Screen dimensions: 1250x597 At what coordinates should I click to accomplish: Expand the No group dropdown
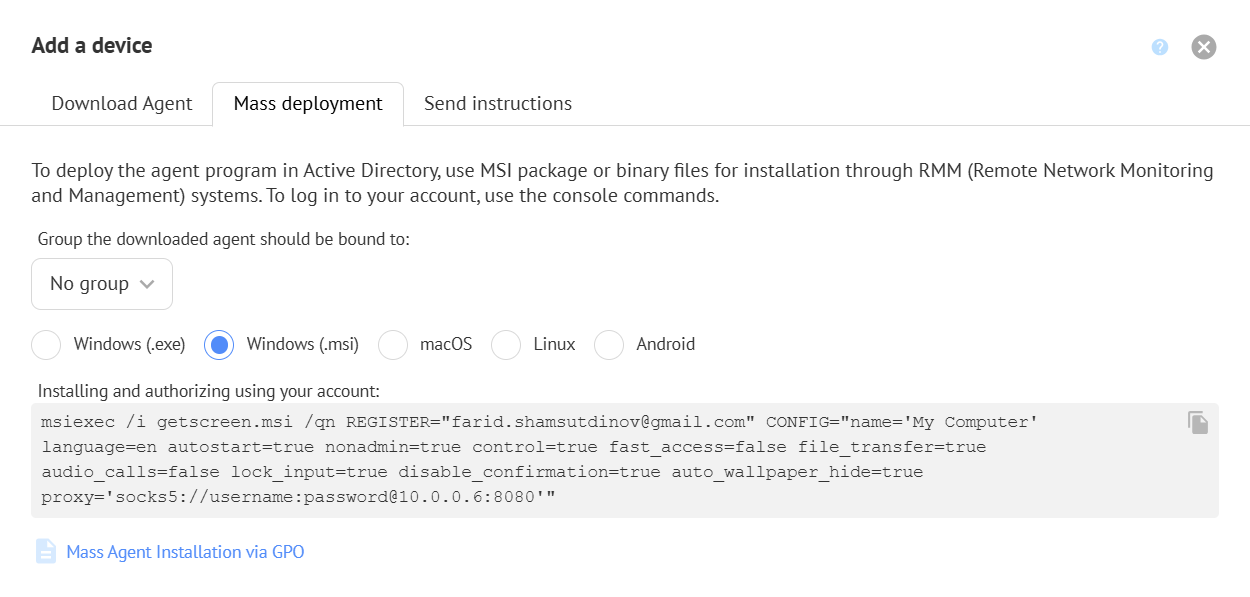coord(101,284)
